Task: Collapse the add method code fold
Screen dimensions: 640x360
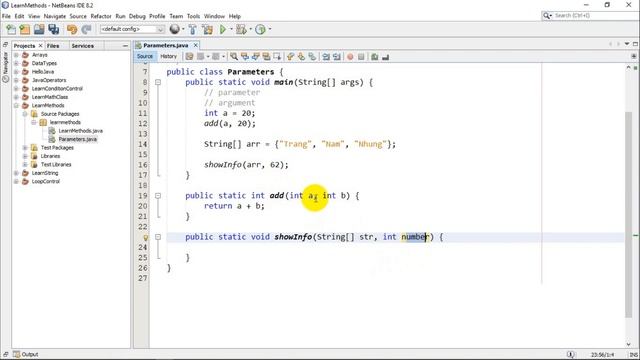Action: coord(158,196)
